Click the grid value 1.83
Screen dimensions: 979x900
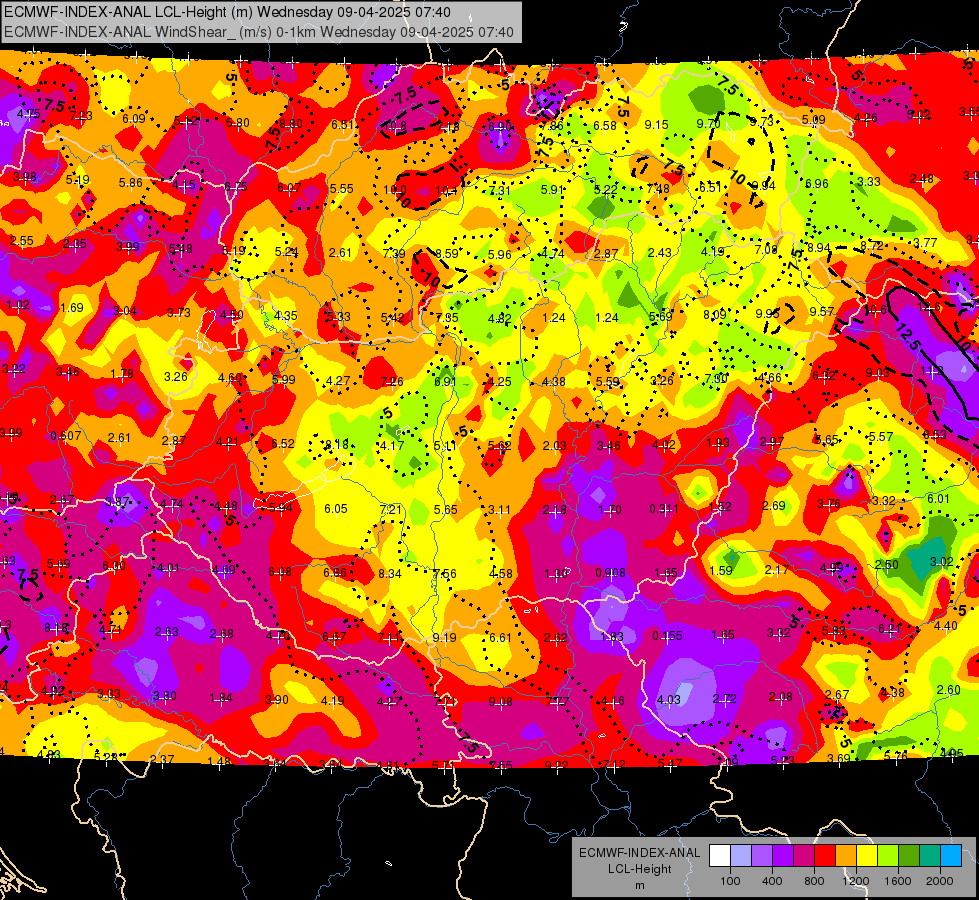(x=612, y=636)
